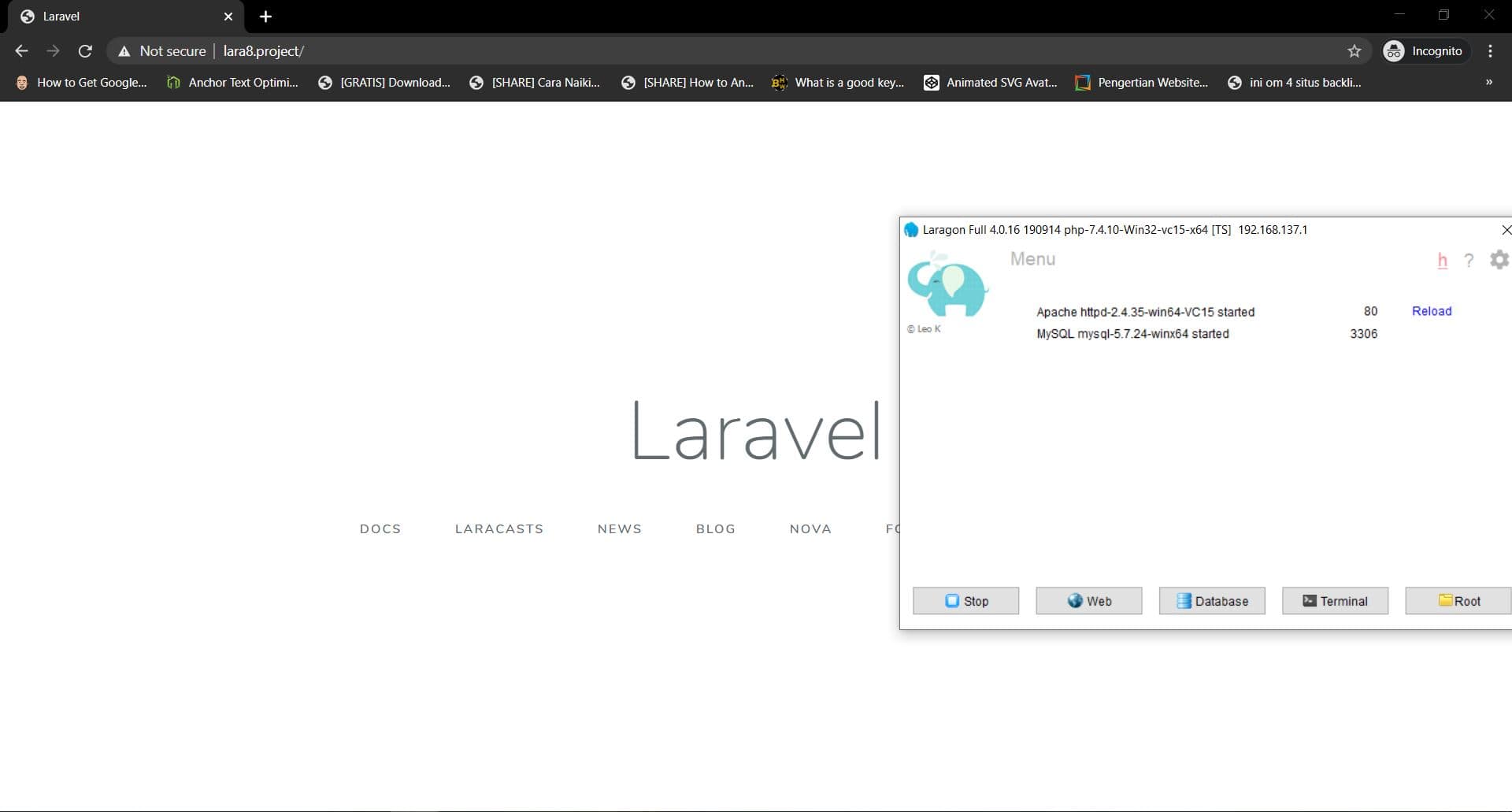Image resolution: width=1512 pixels, height=812 pixels.
Task: Go back using the browser back arrow
Action: [21, 51]
